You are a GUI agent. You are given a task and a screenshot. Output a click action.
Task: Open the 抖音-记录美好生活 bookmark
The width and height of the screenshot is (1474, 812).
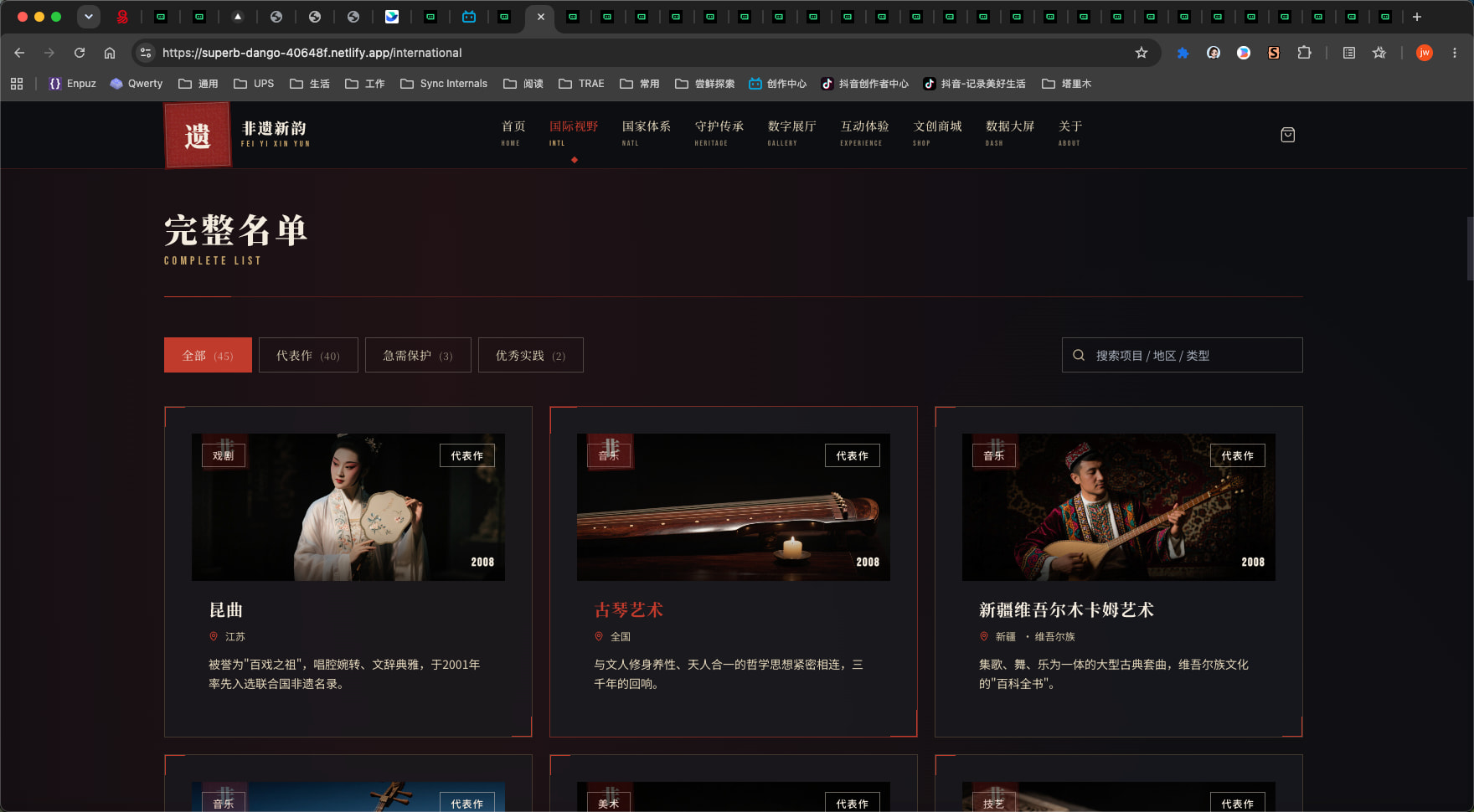point(974,84)
